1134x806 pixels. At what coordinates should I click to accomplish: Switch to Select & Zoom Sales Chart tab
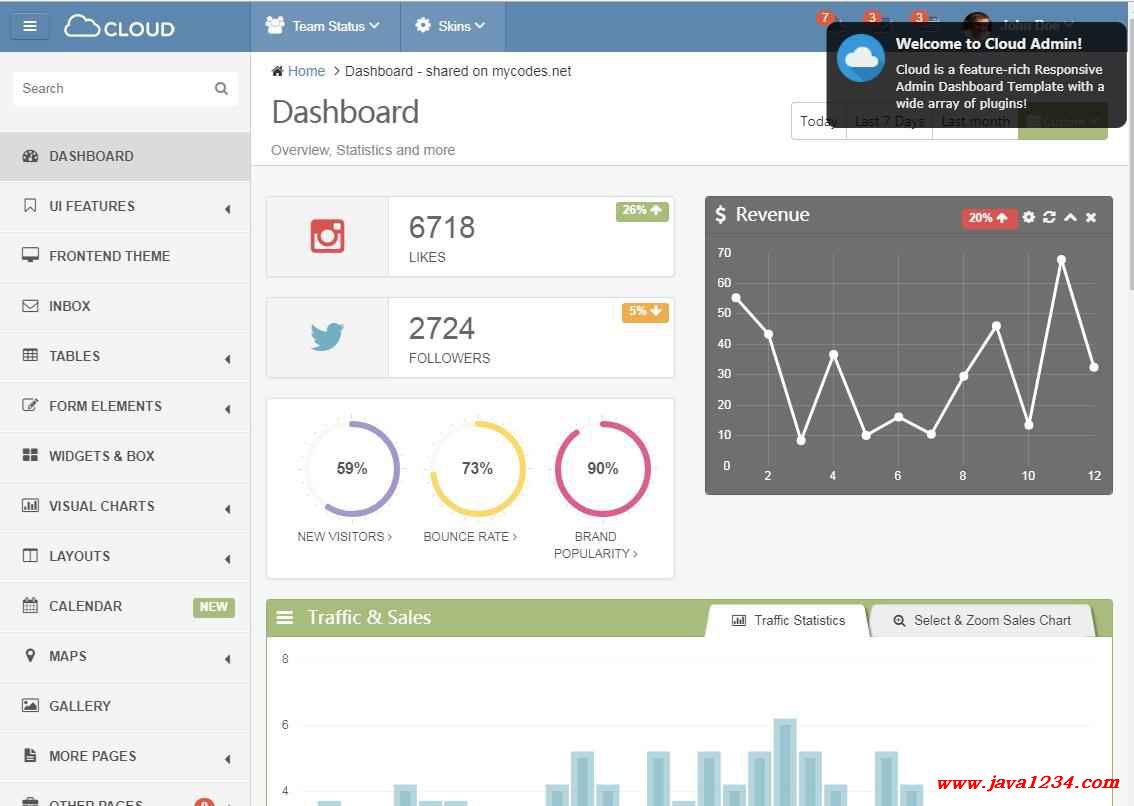[x=983, y=620]
